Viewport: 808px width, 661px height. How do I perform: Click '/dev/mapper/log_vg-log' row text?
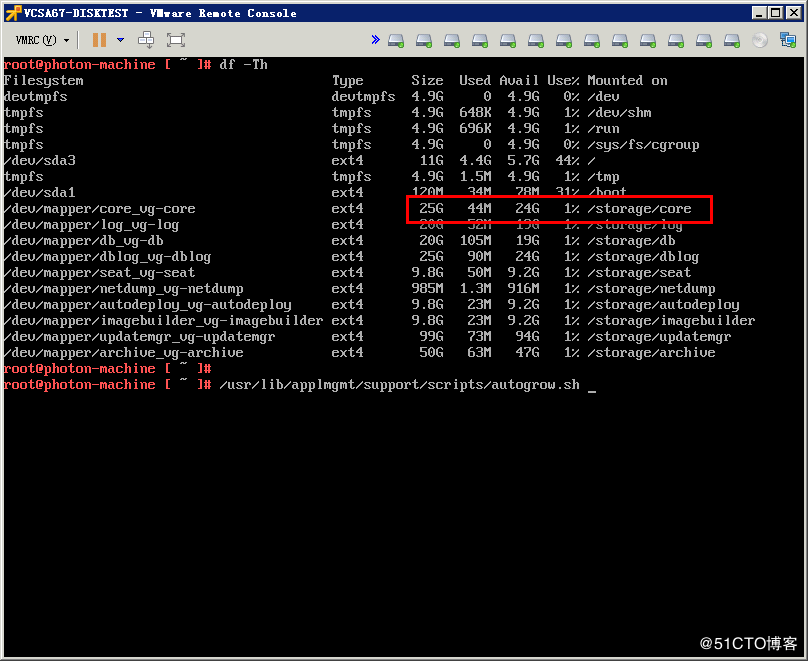[x=91, y=225]
